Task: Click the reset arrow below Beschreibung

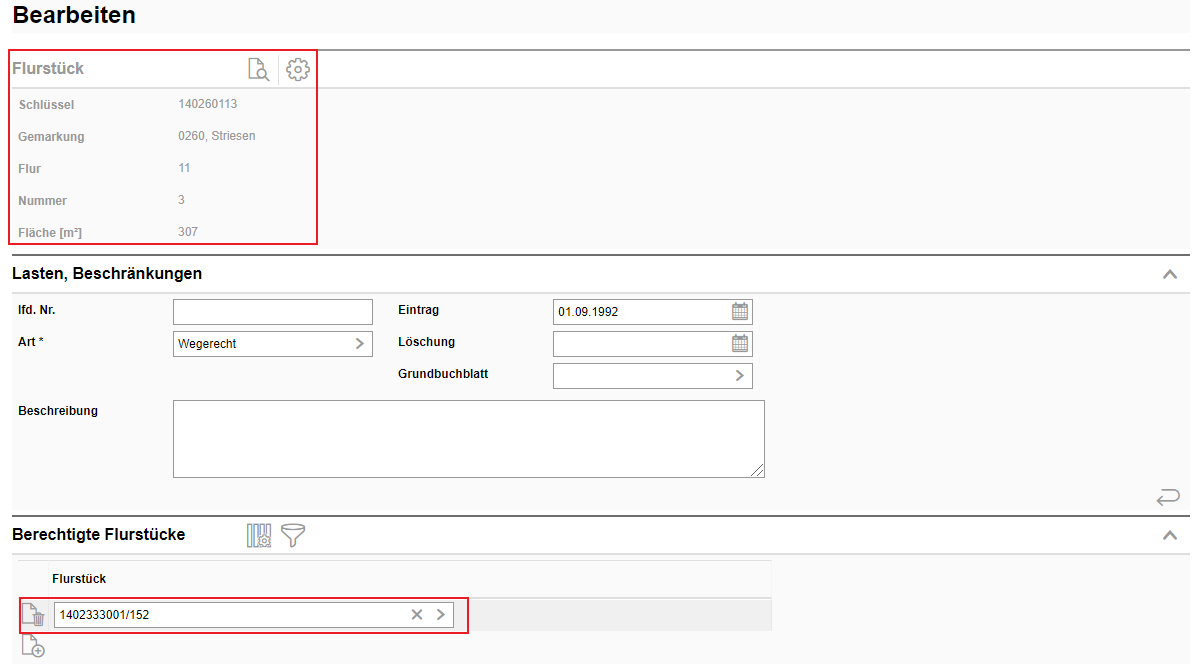Action: [x=1167, y=497]
